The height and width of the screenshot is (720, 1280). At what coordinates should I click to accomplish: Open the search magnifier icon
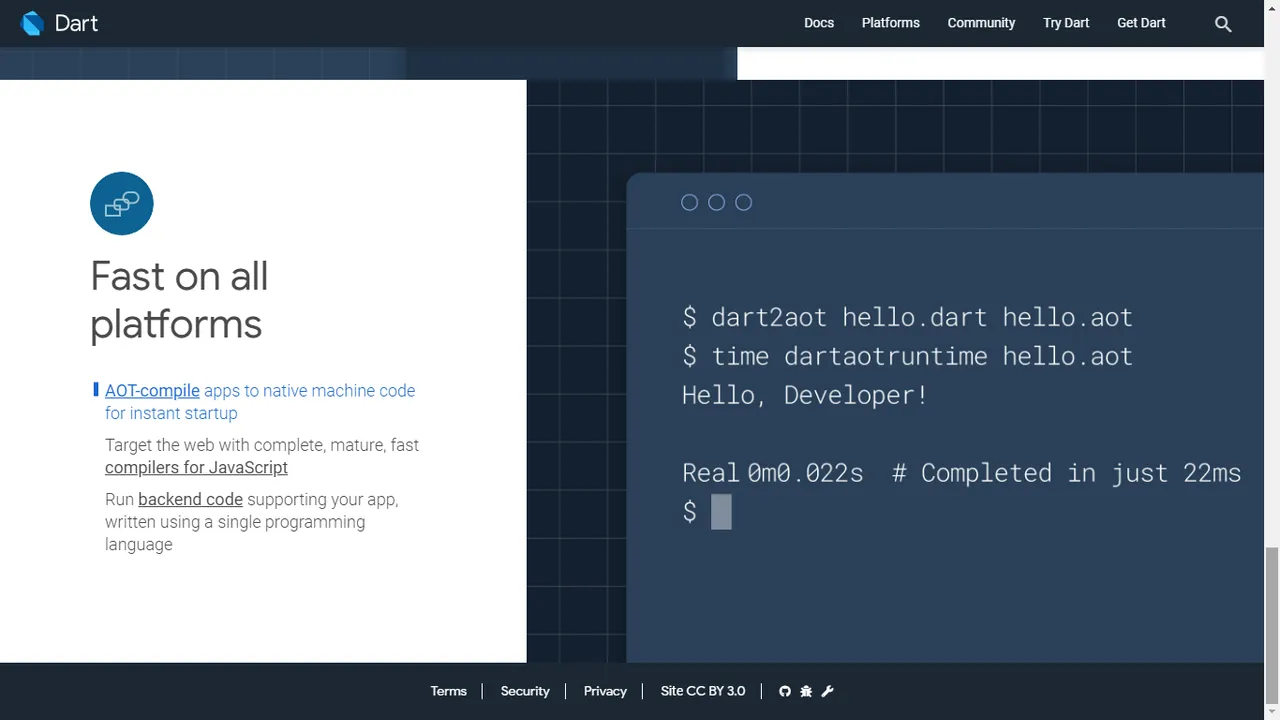(1223, 23)
